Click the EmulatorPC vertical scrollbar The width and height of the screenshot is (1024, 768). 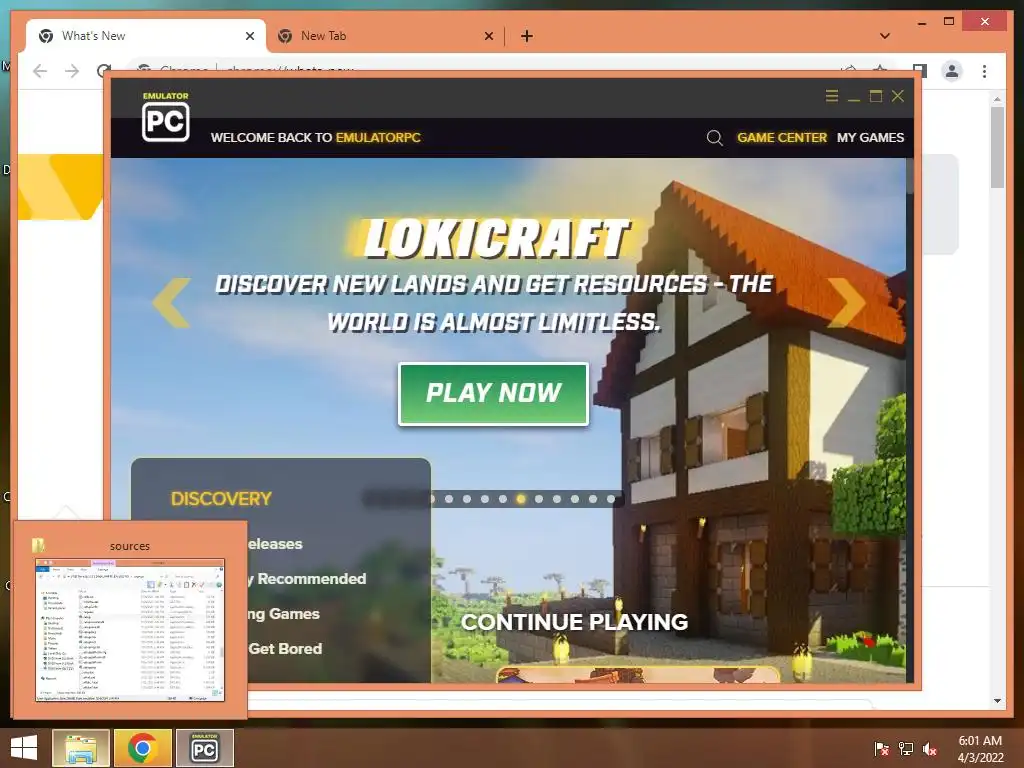tap(909, 176)
